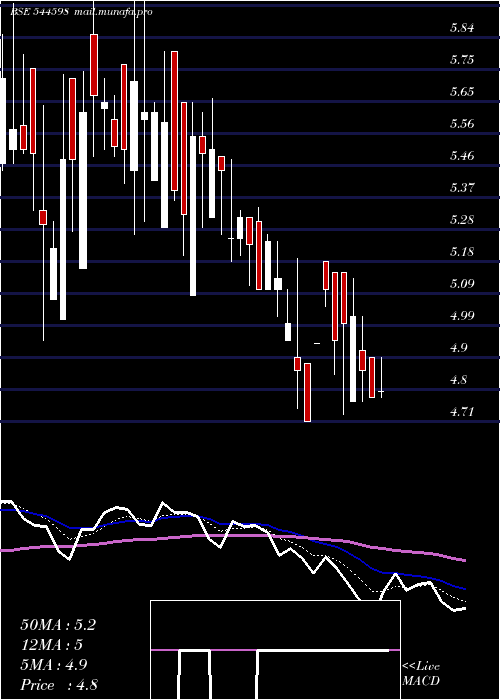This screenshot has width=500, height=700.
Task: Click the 5.28 price axis label
Action: click(462, 220)
